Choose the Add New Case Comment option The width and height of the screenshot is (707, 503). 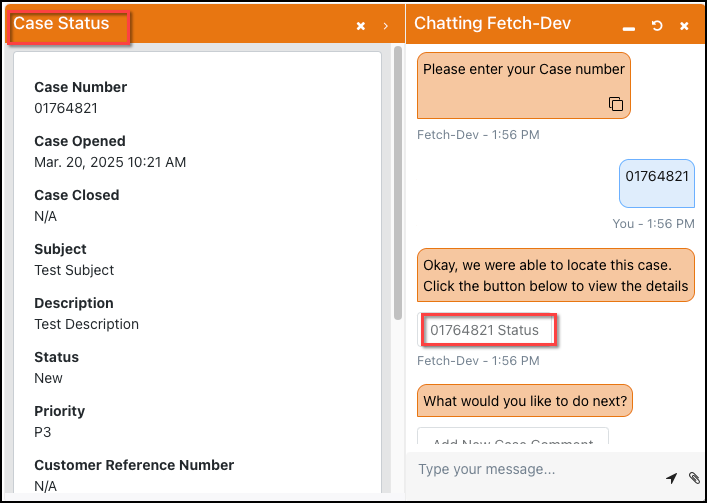tap(513, 436)
